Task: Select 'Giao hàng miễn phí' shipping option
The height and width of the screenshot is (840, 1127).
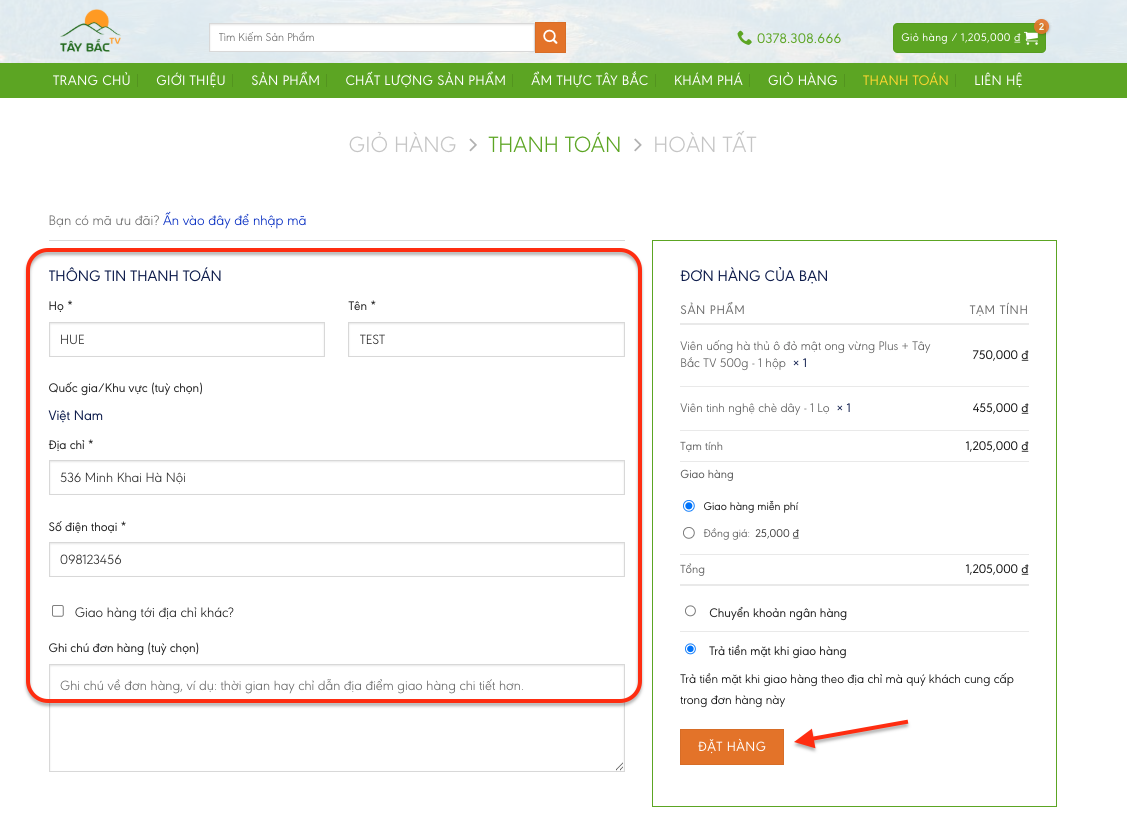Action: click(x=688, y=506)
